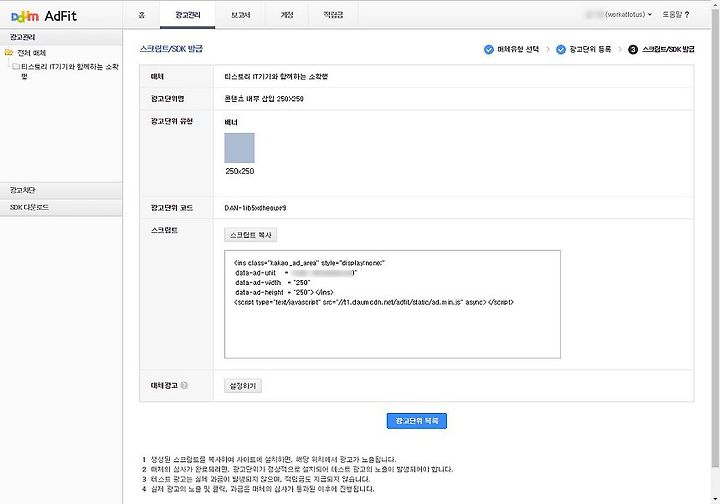The image size is (720, 504).
Task: Click the step 3 circle icon
Action: coord(633,50)
